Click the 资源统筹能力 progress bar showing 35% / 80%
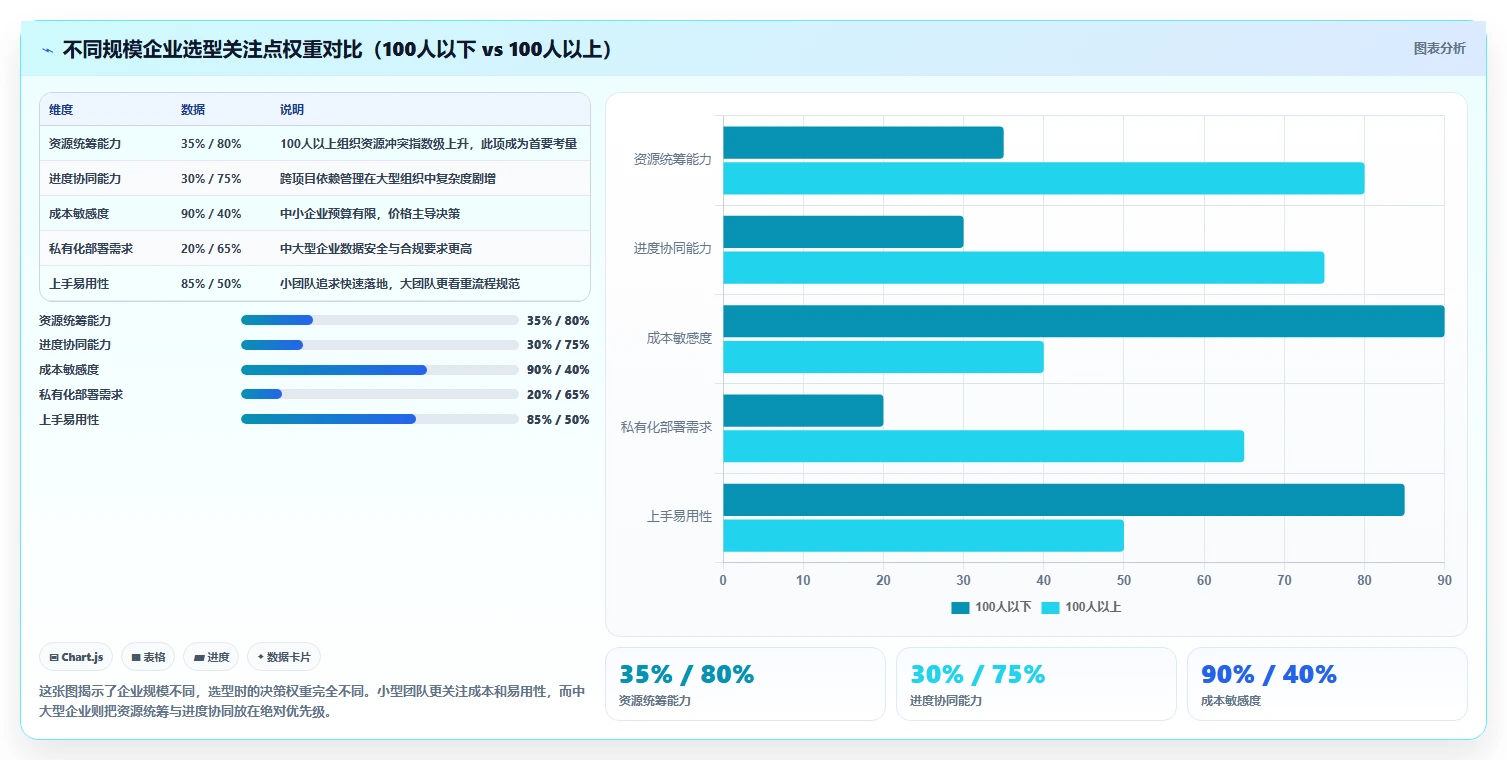The height and width of the screenshot is (760, 1507). tap(380, 320)
